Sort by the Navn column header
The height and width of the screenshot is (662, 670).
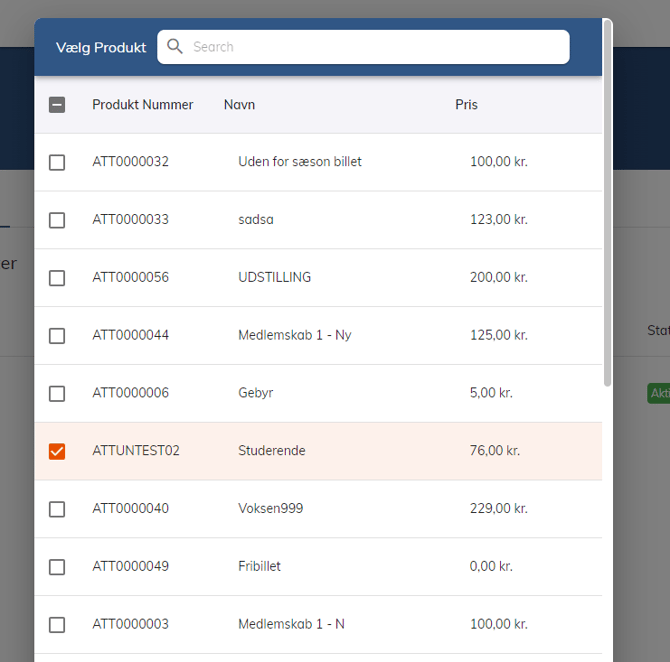[239, 105]
